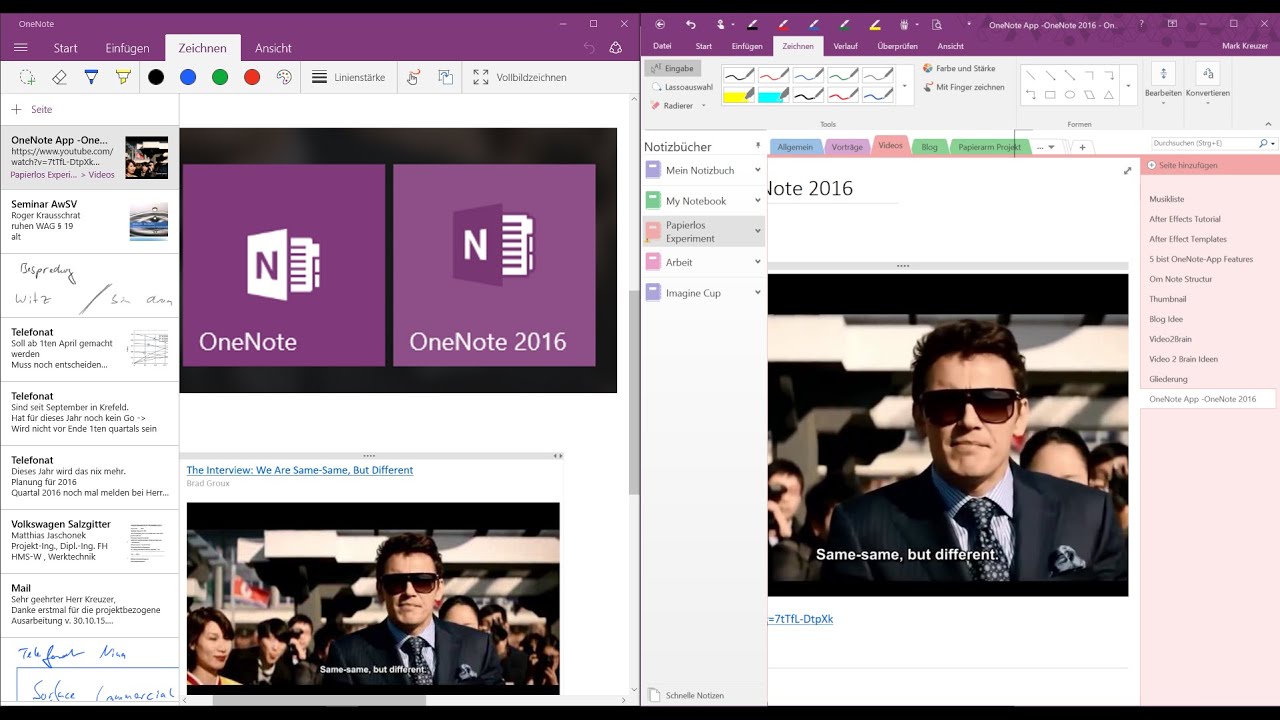The image size is (1280, 720).
Task: Choose the cyan highlighter in pen gallery
Action: point(773,95)
